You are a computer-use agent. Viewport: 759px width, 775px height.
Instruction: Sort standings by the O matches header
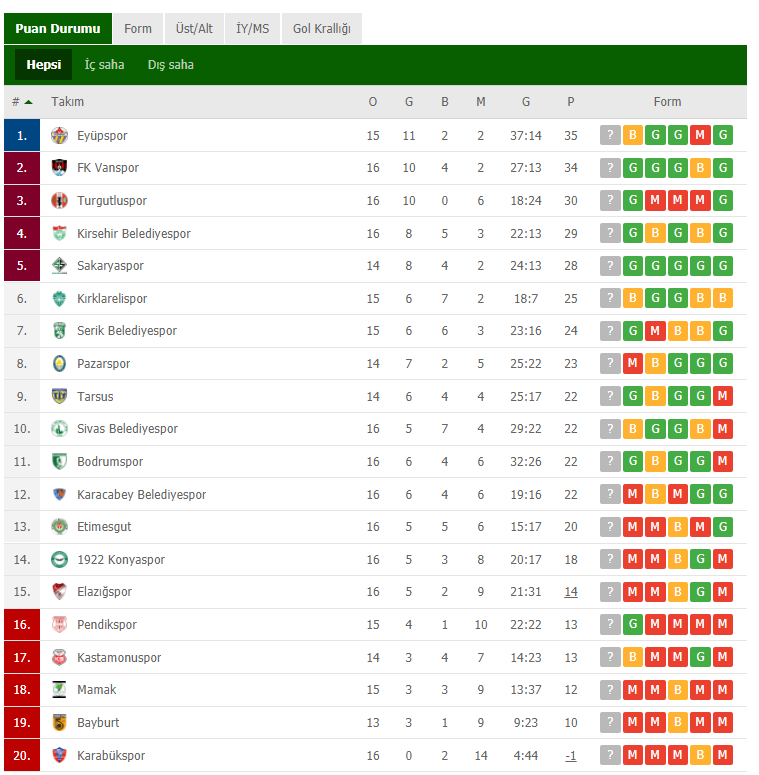coord(373,102)
